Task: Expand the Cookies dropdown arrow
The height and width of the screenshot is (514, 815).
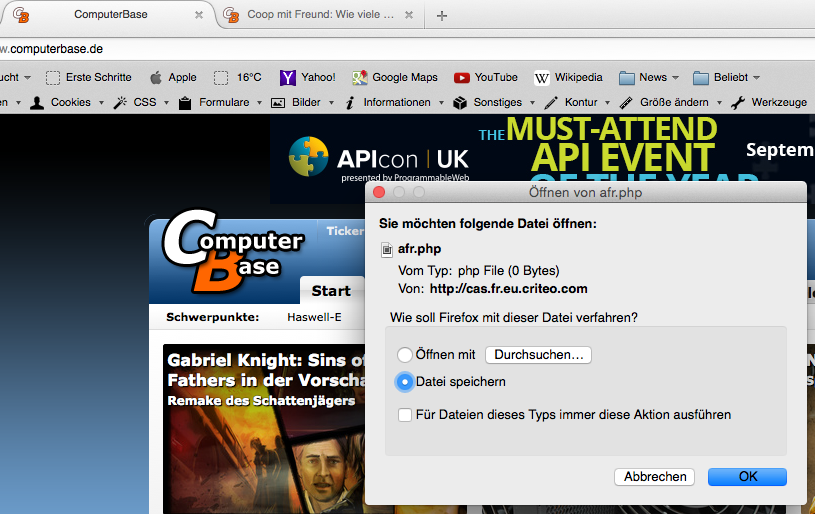Action: coord(101,103)
